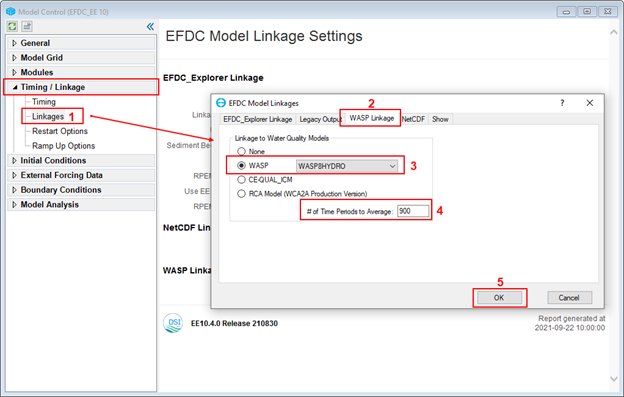Open Restart Options in the tree
The height and width of the screenshot is (397, 624).
coord(60,131)
